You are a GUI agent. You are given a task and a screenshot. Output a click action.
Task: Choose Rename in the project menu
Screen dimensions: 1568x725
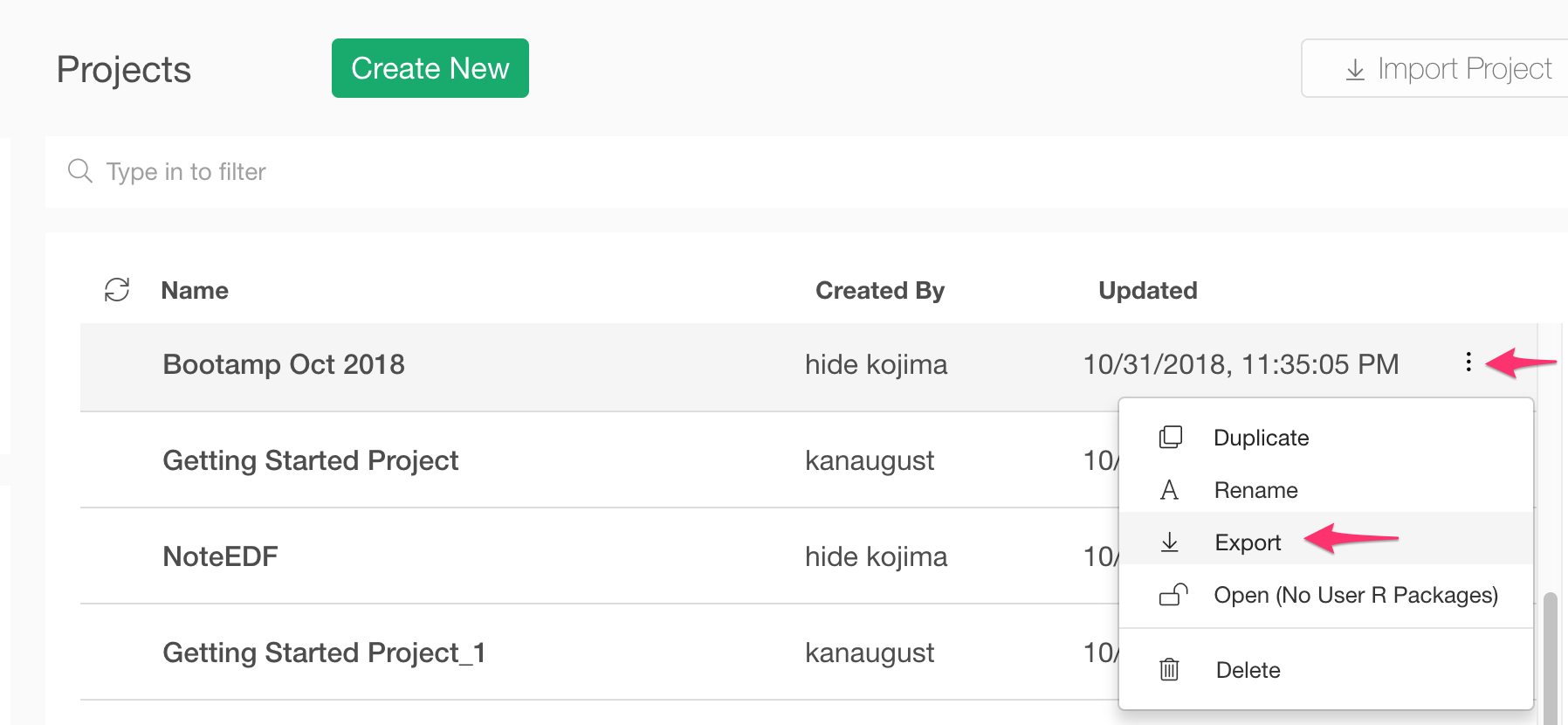coord(1326,490)
